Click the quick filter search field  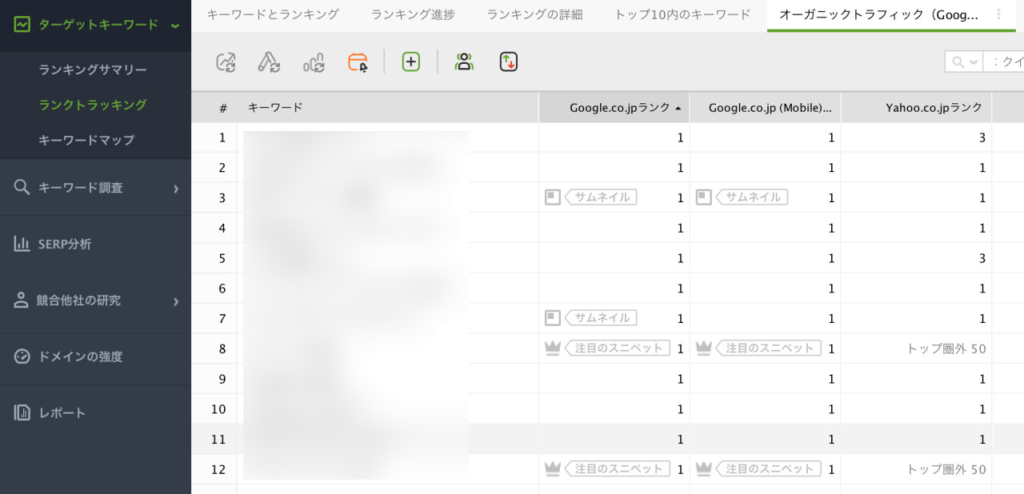(x=1003, y=62)
